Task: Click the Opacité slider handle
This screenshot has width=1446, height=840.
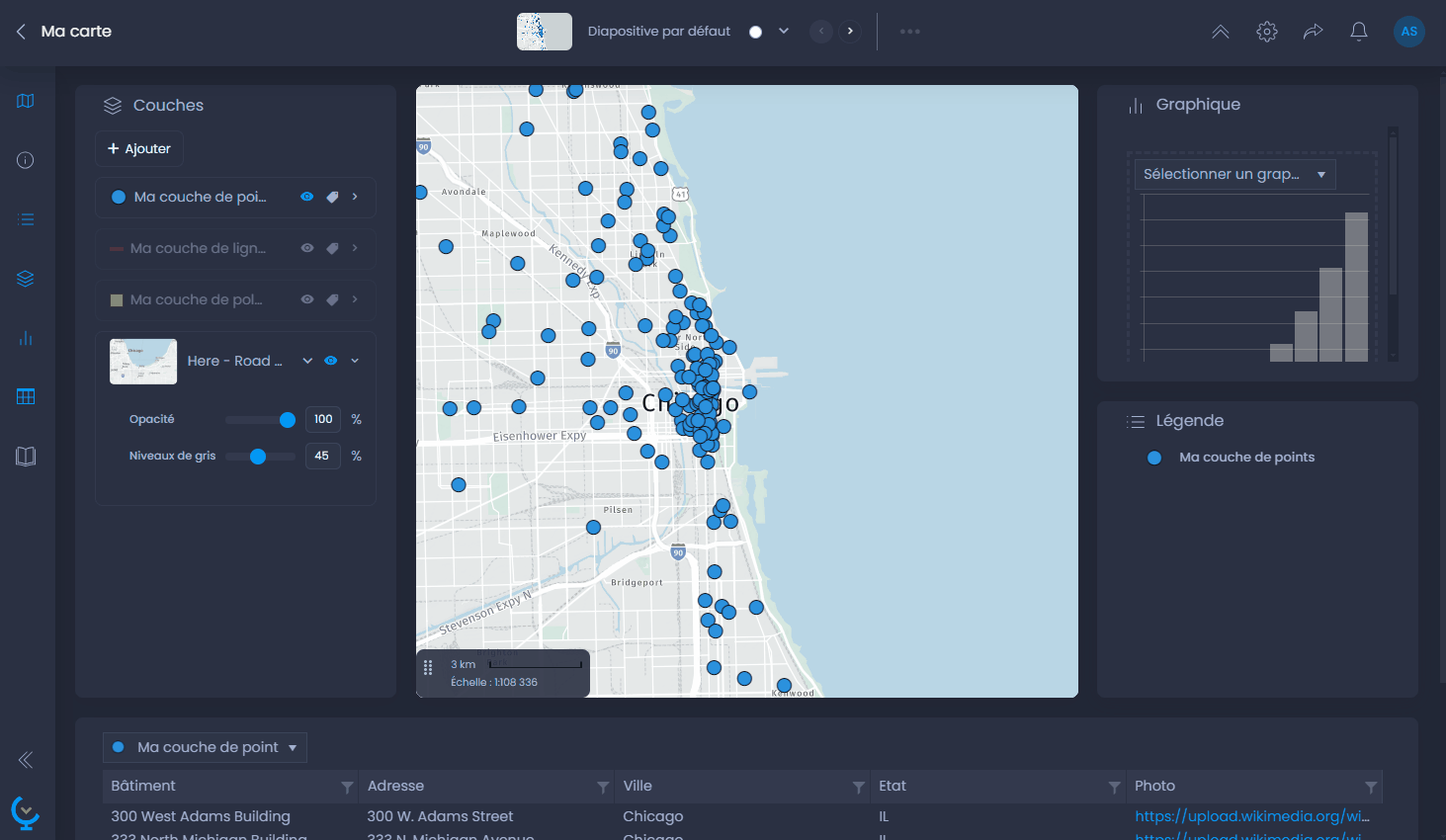Action: (x=288, y=420)
